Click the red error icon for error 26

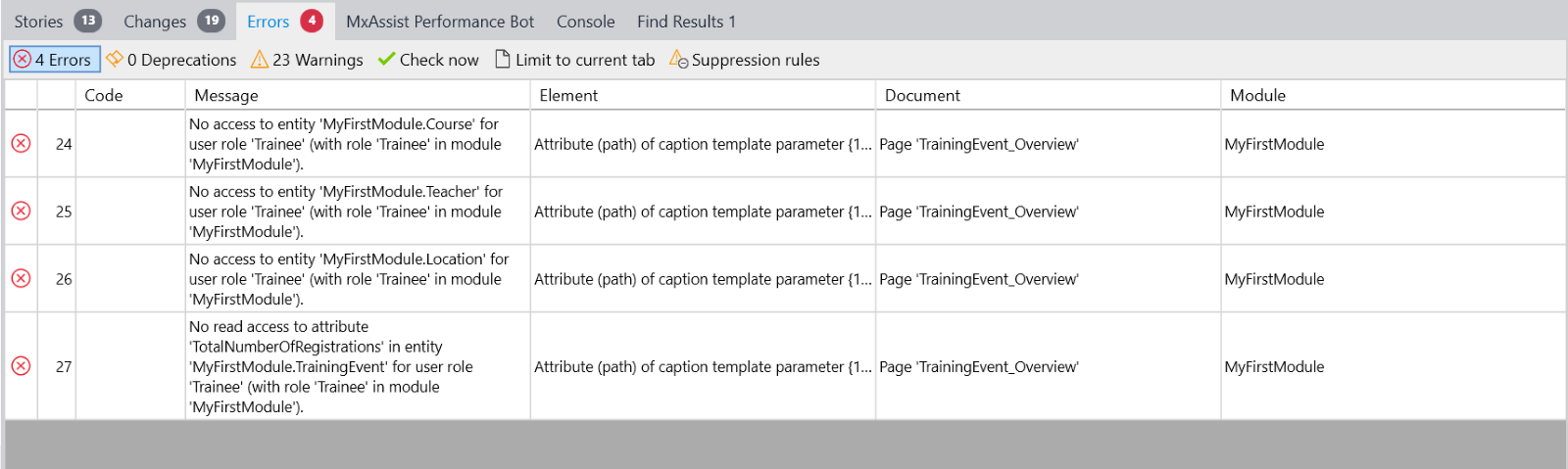click(x=21, y=279)
